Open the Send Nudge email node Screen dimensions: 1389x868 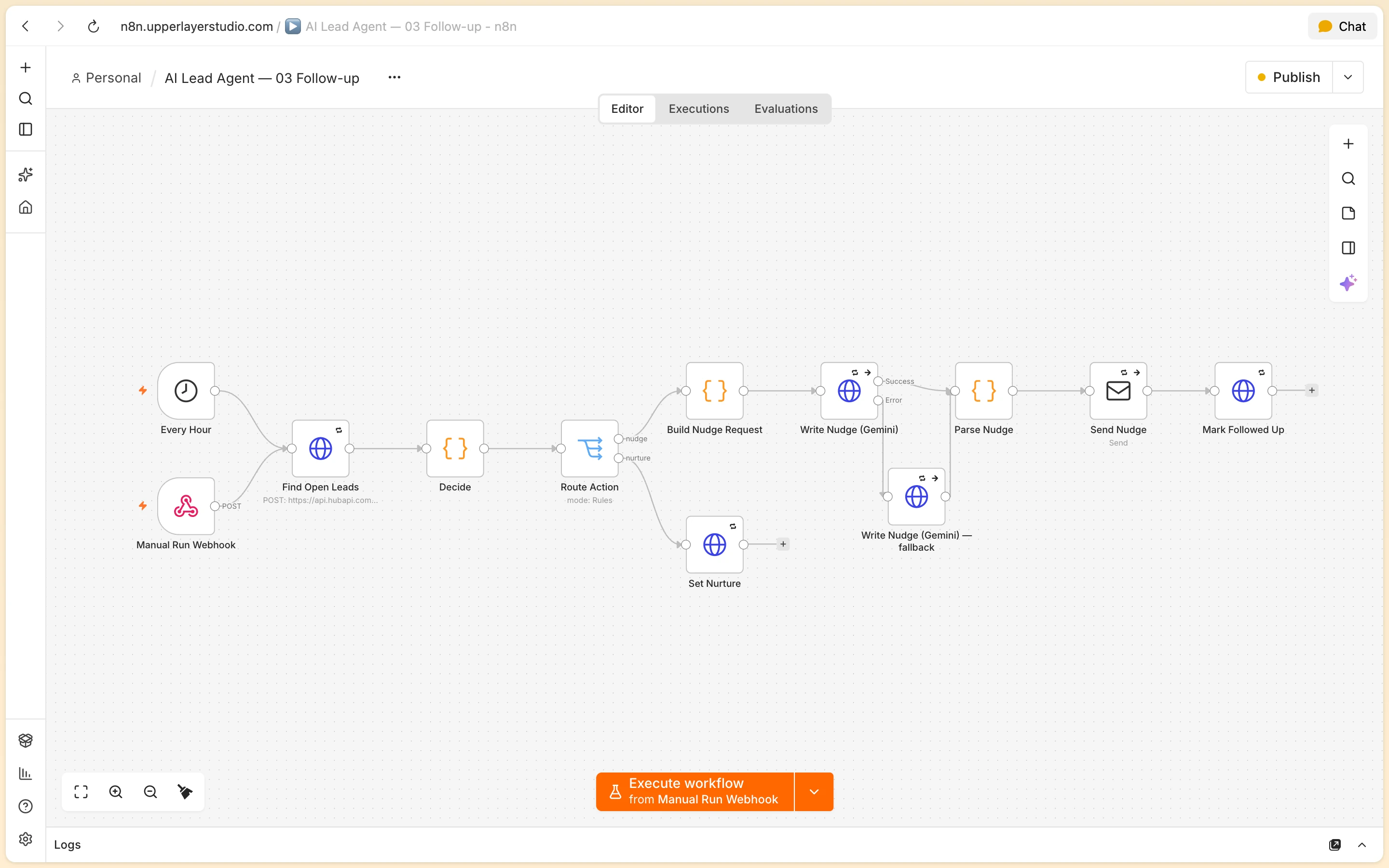1118,391
